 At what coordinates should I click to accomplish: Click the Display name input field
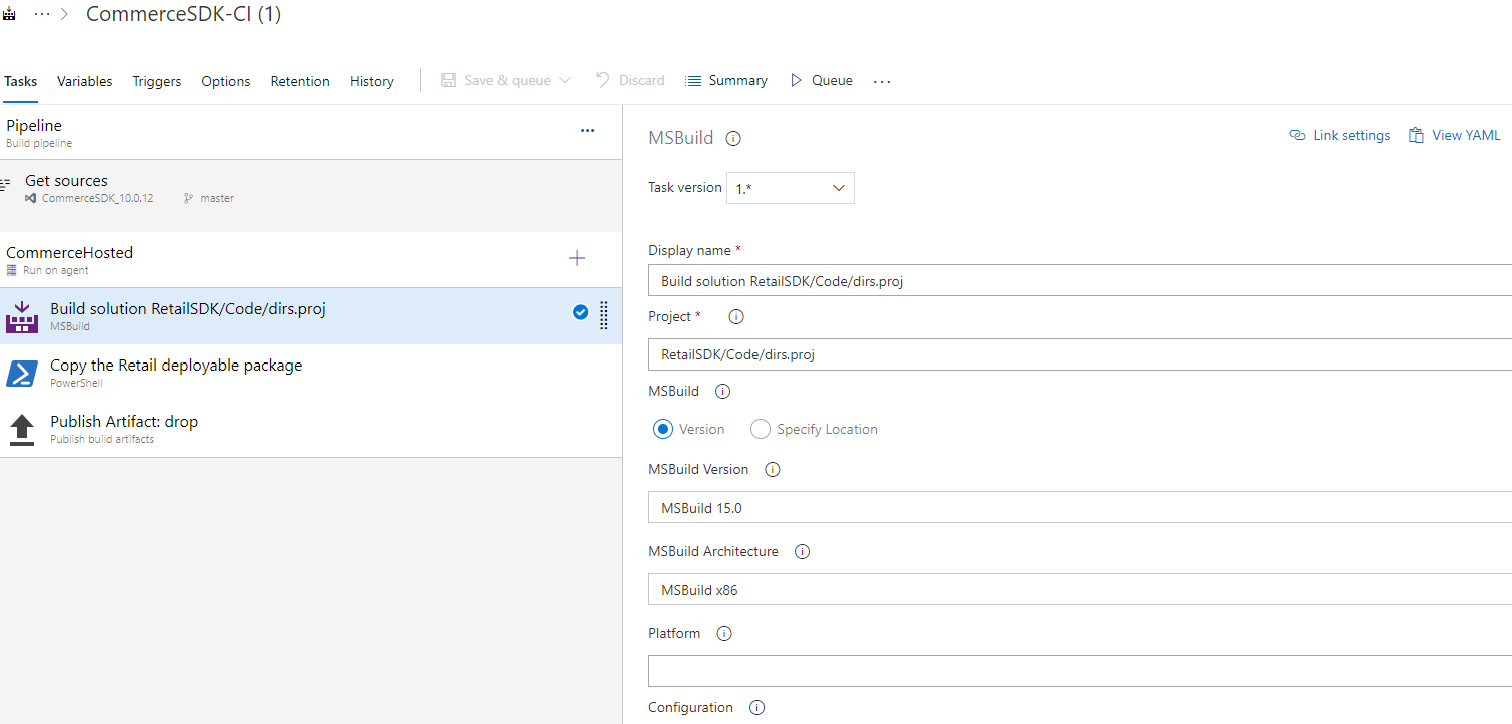point(1080,281)
